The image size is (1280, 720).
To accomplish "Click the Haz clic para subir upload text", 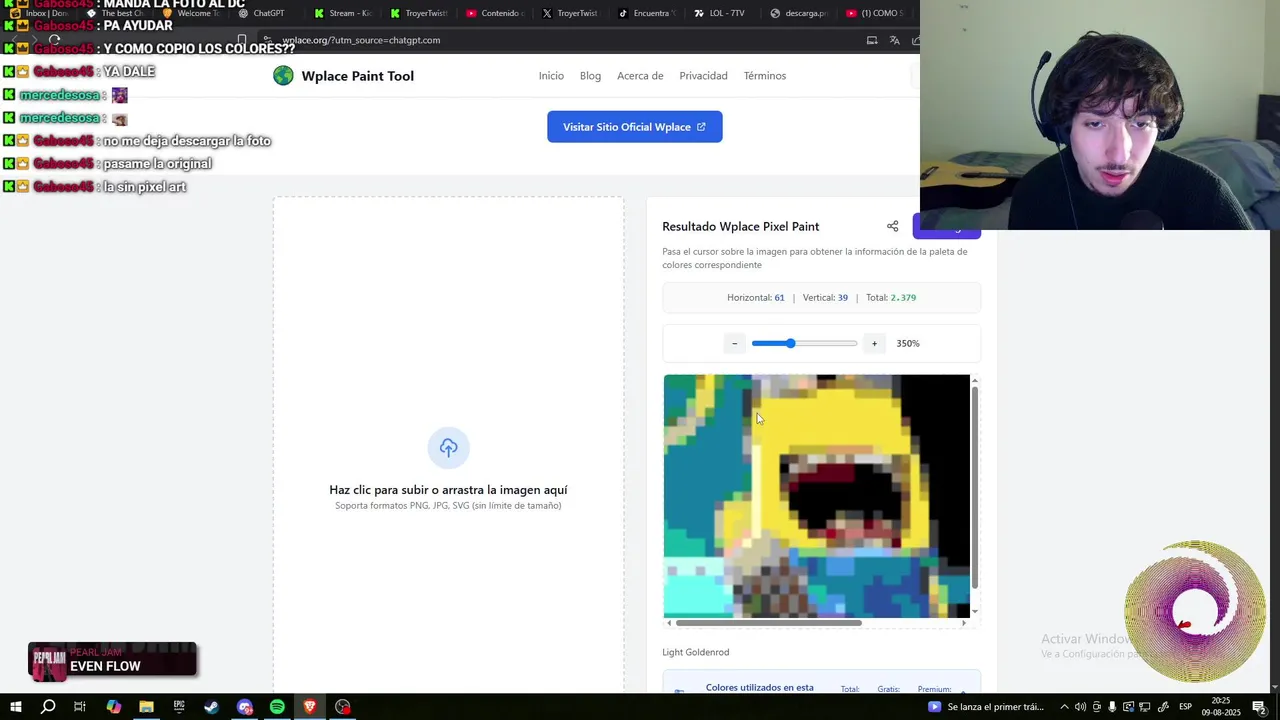I will 448,490.
